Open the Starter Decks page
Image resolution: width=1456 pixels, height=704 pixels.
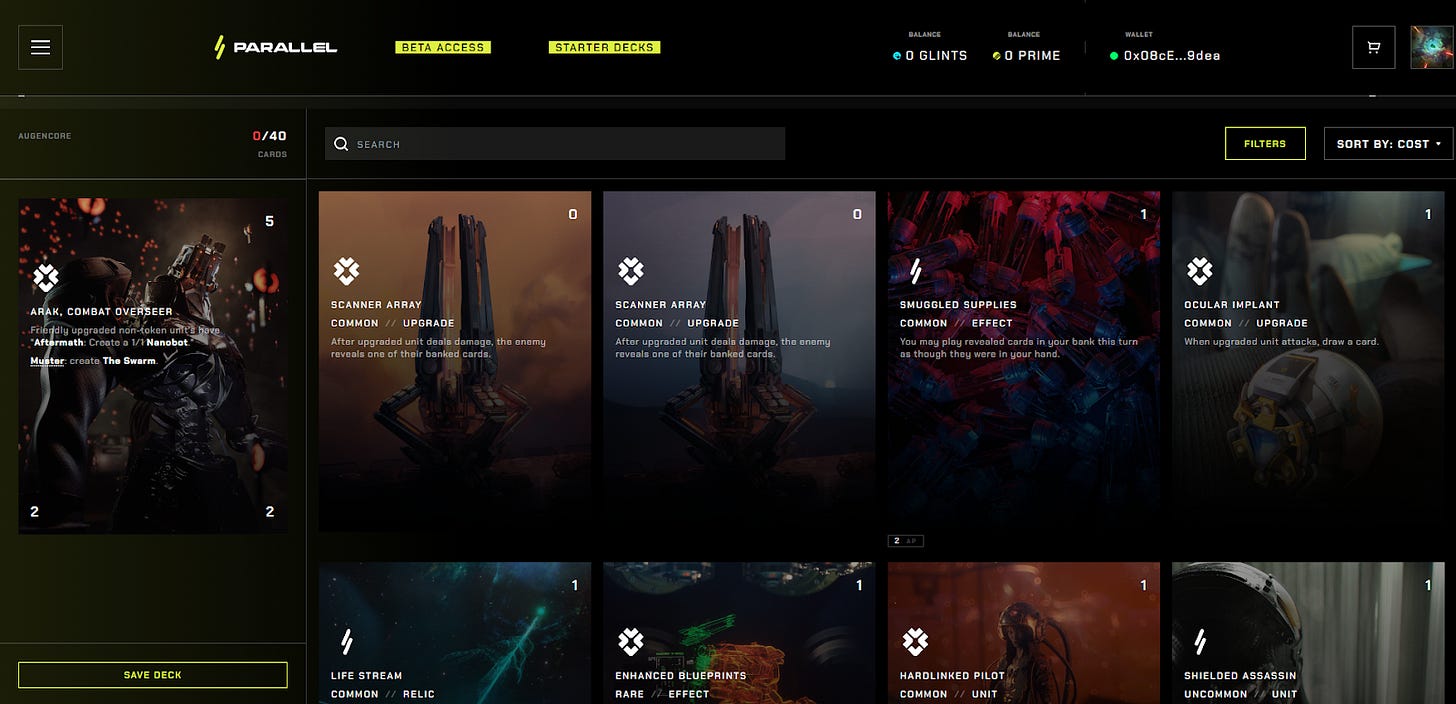click(x=604, y=47)
